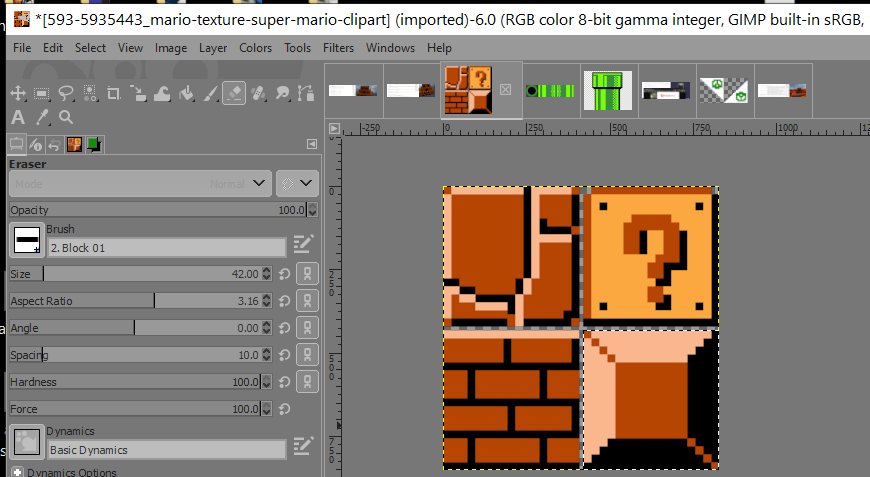Switch to the checkered green logo image tab
Viewport: 870px width, 477px height.
click(724, 90)
